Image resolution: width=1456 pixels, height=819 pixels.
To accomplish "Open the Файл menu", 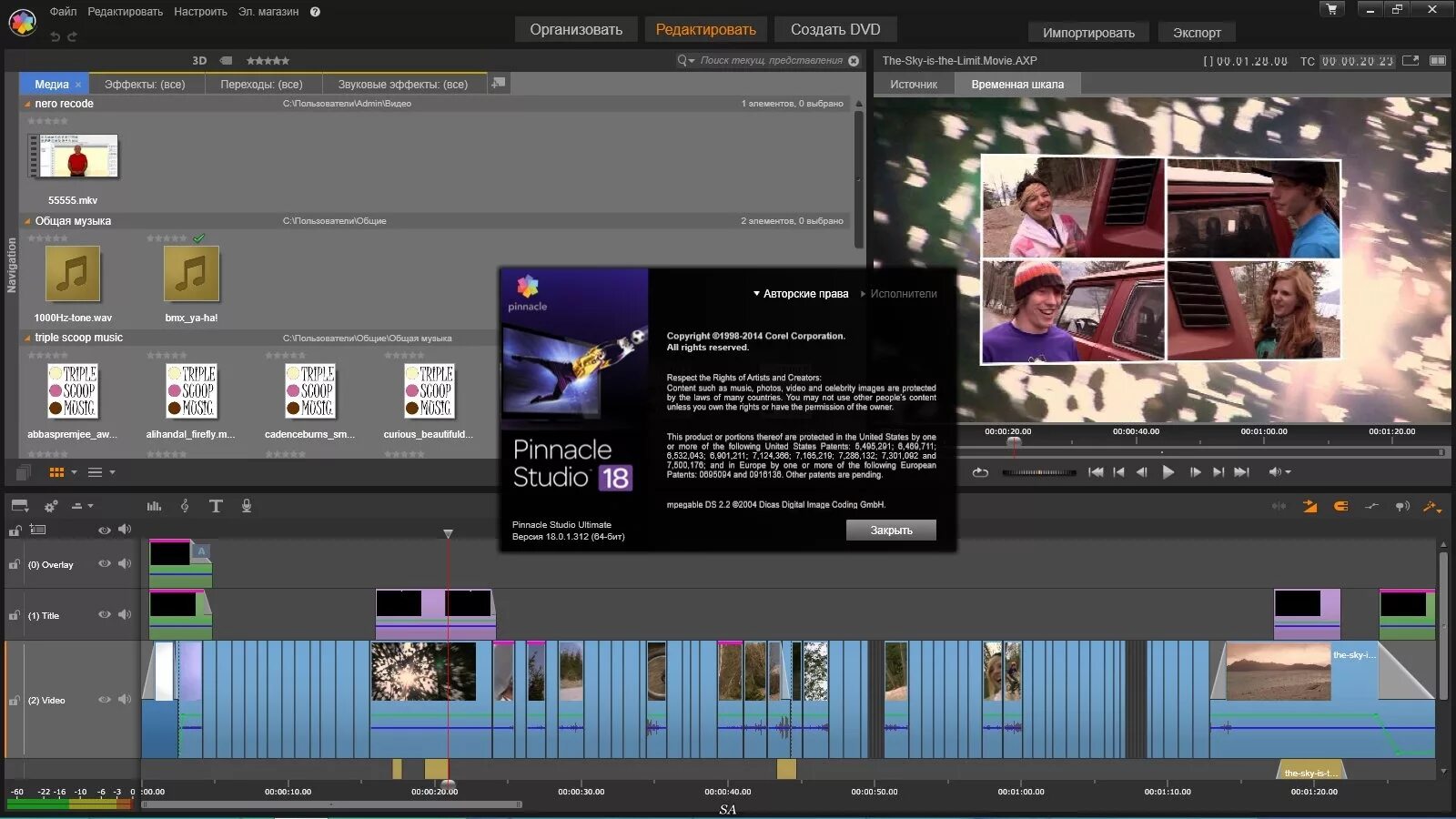I will pyautogui.click(x=63, y=12).
